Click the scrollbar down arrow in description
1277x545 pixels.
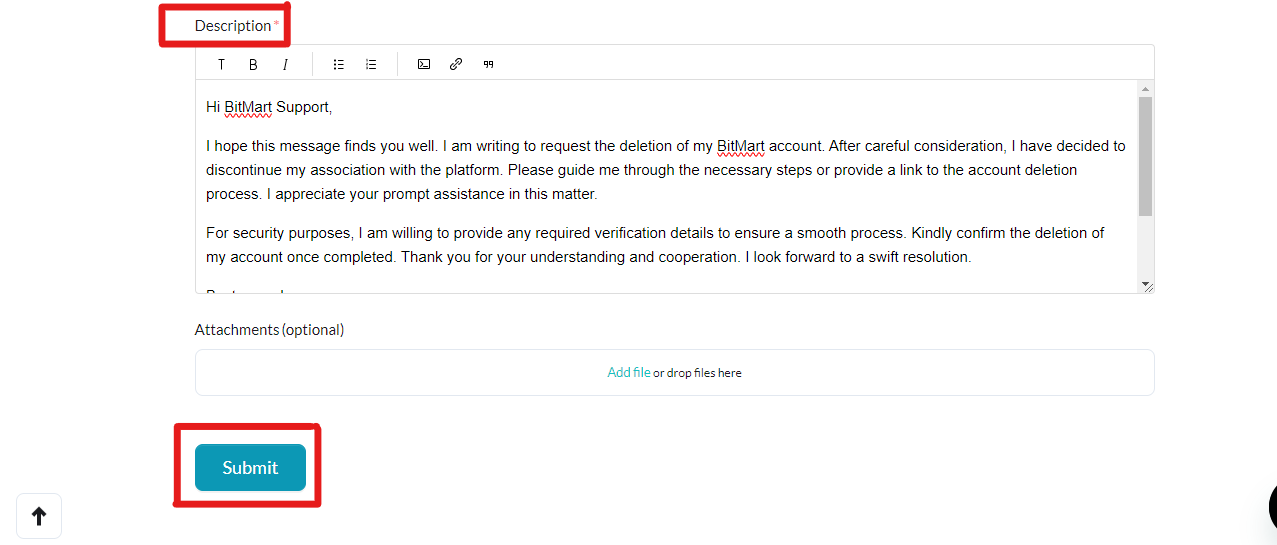(x=1145, y=285)
